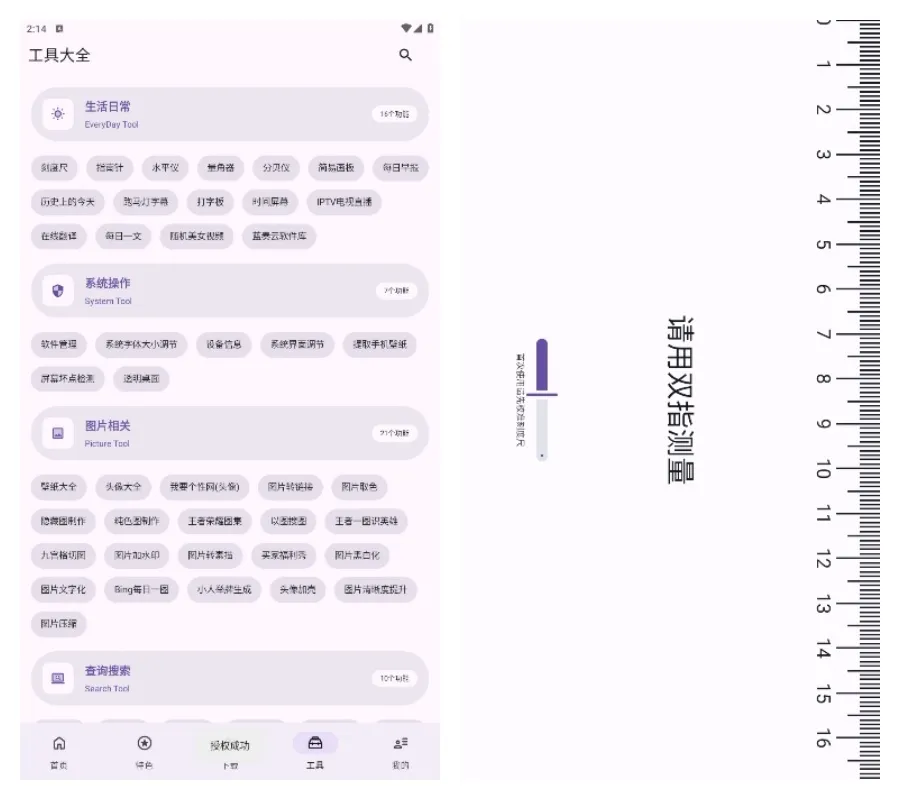Go to the 首页 home icon
Image resolution: width=900 pixels, height=800 pixels.
[x=59, y=743]
